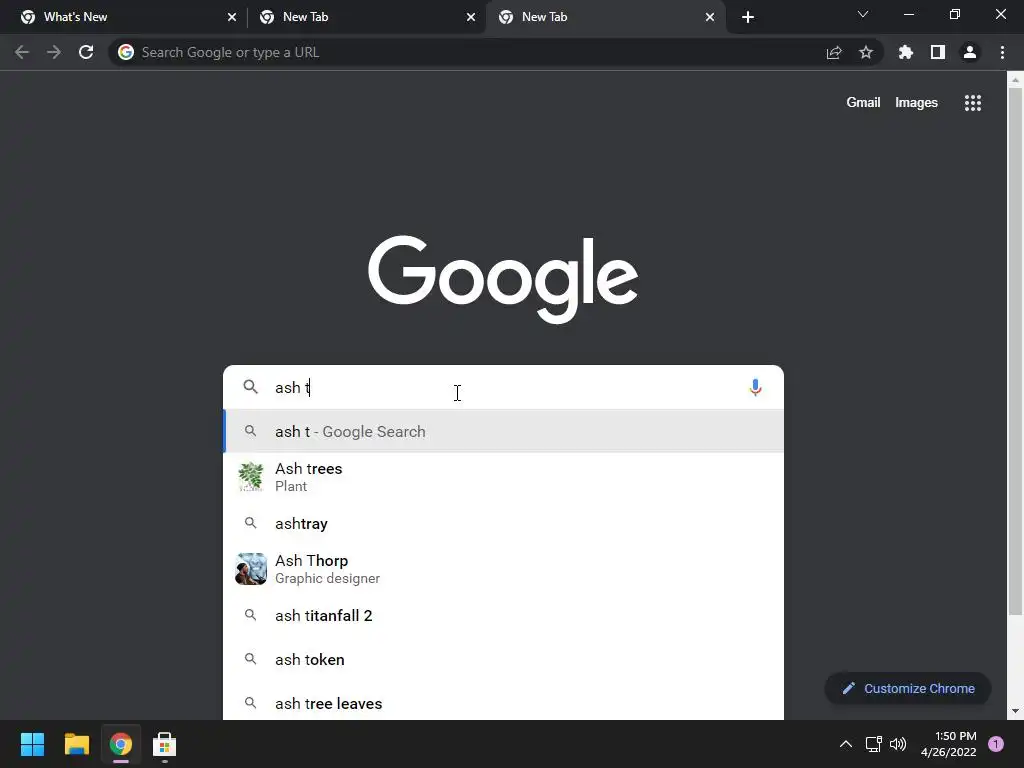Select the ash token suggestion
This screenshot has width=1024, height=768.
click(504, 660)
